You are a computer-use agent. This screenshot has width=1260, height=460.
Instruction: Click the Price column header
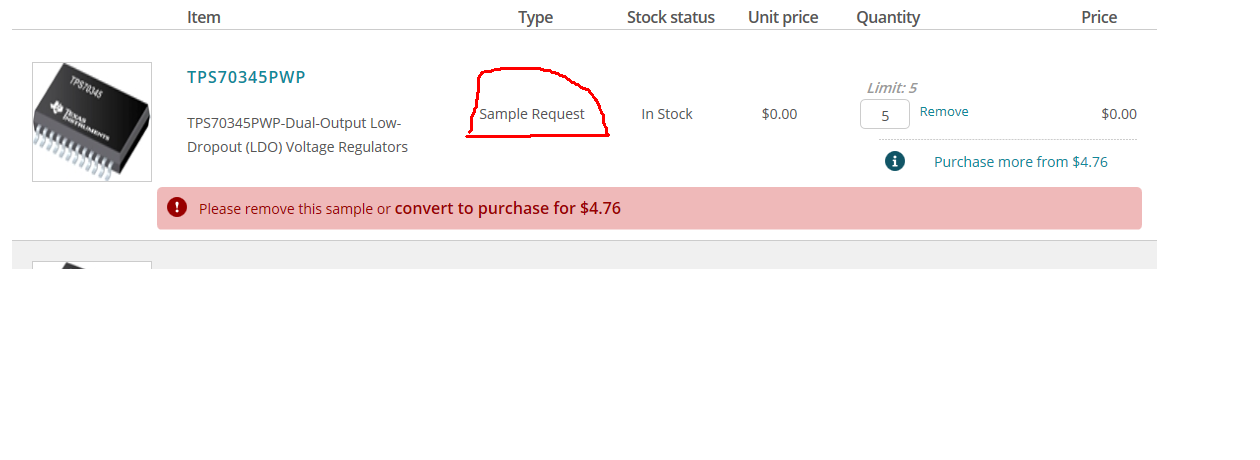[x=1099, y=17]
